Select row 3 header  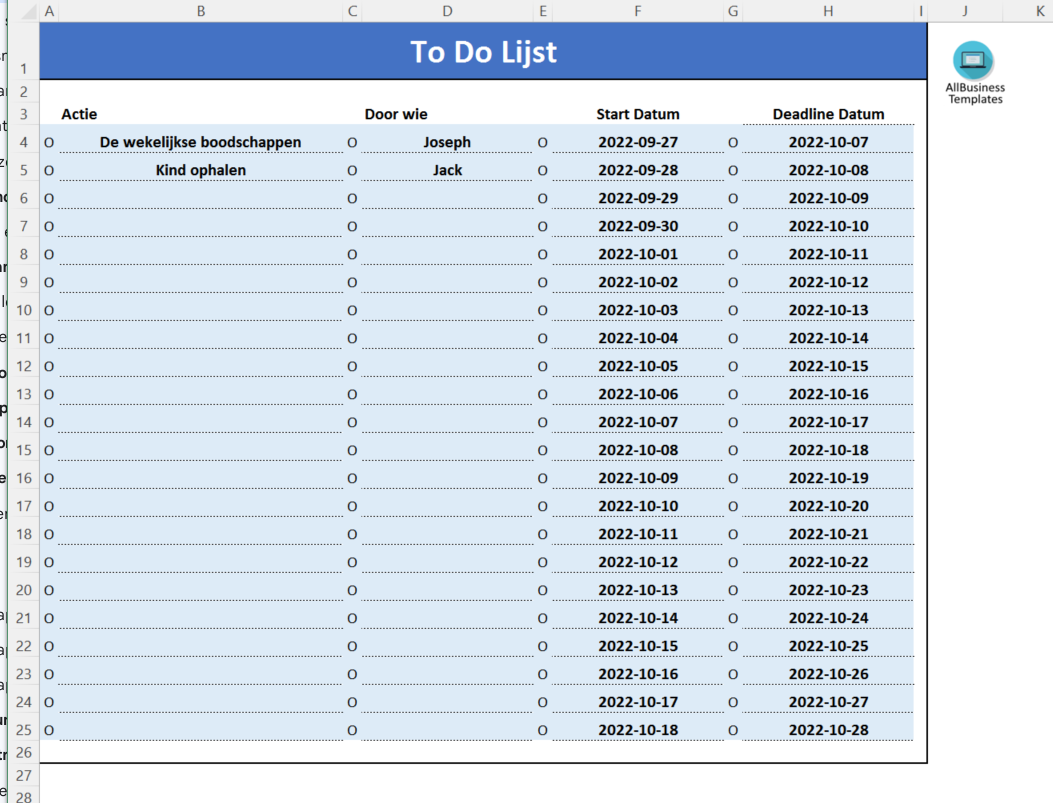tap(24, 114)
